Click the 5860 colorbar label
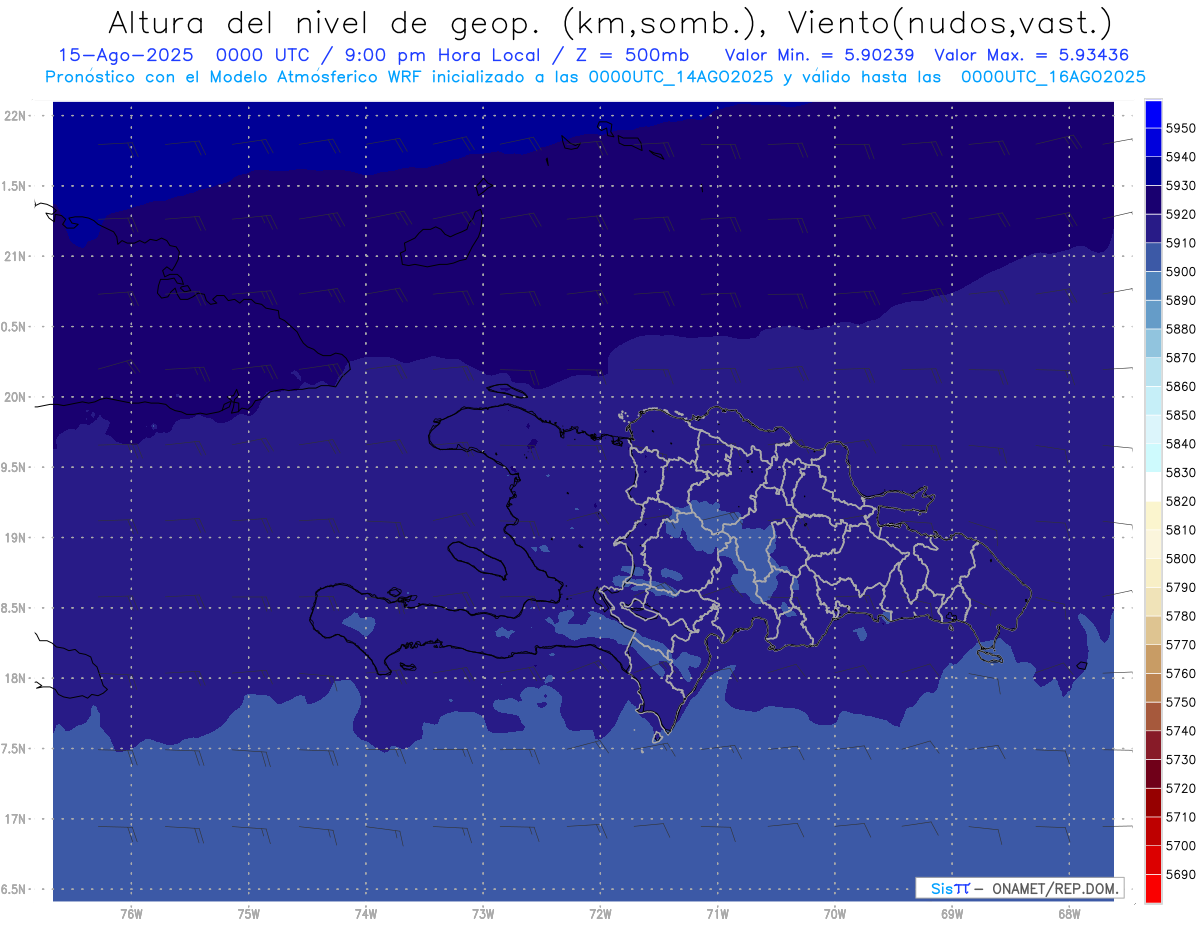Image resolution: width=1200 pixels, height=927 pixels. pyautogui.click(x=1180, y=386)
